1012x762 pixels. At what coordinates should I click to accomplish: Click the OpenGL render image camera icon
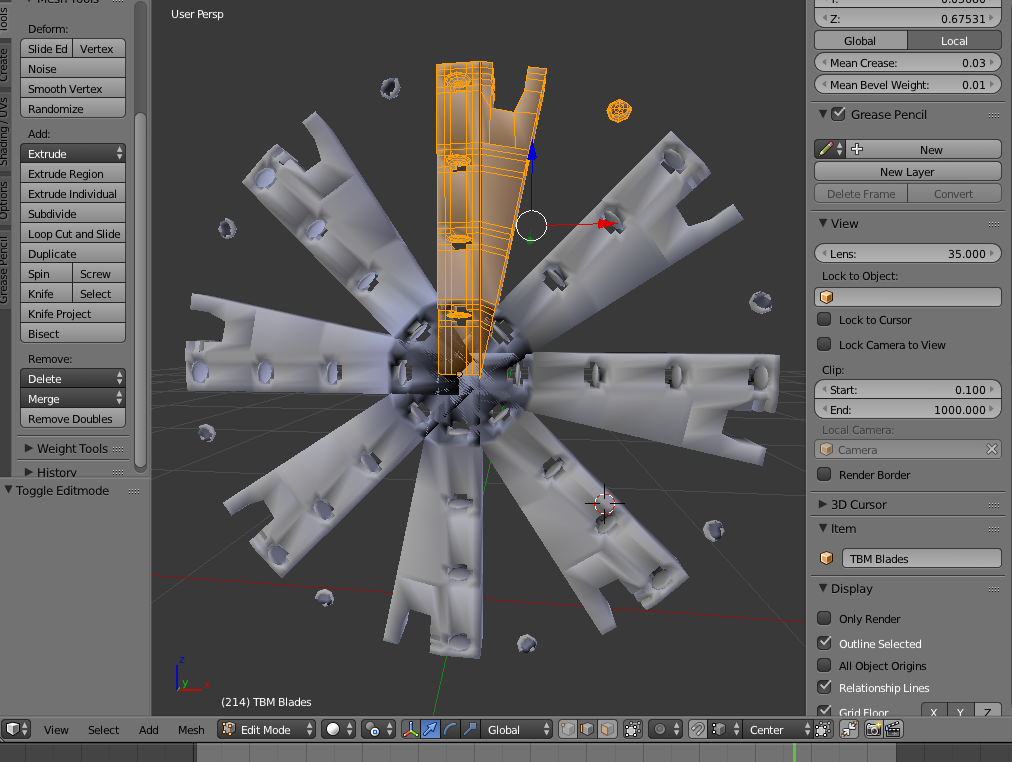point(874,729)
